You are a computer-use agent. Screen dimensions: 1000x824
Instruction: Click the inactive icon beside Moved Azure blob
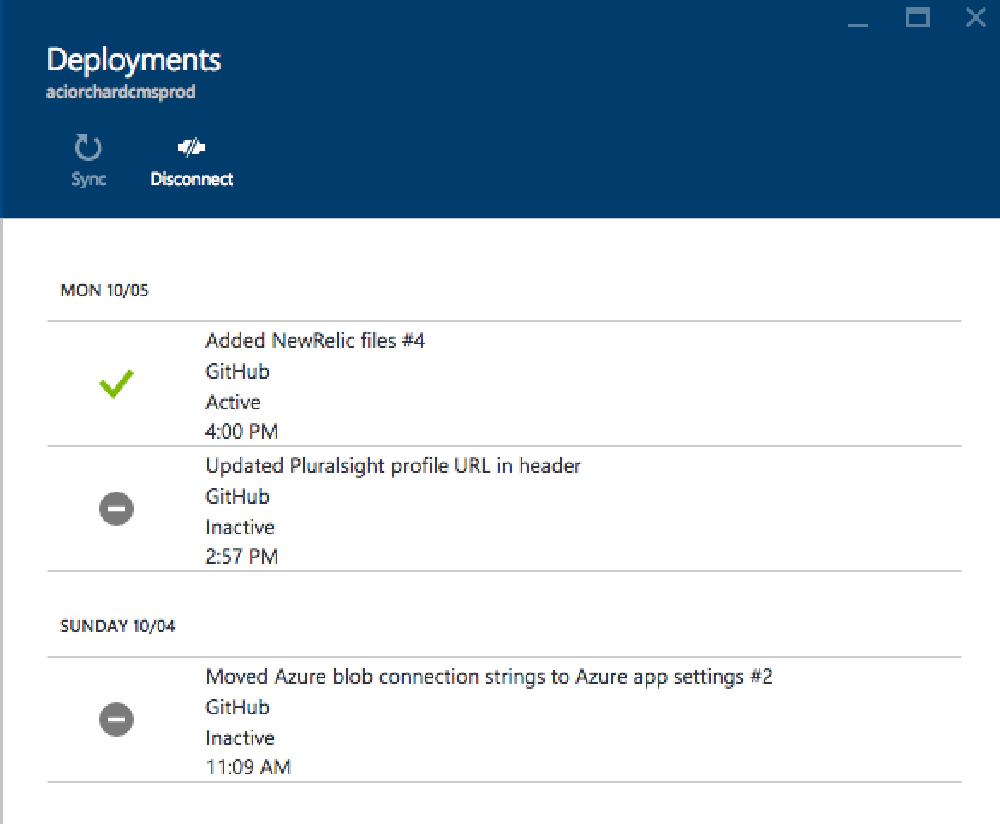coord(117,719)
